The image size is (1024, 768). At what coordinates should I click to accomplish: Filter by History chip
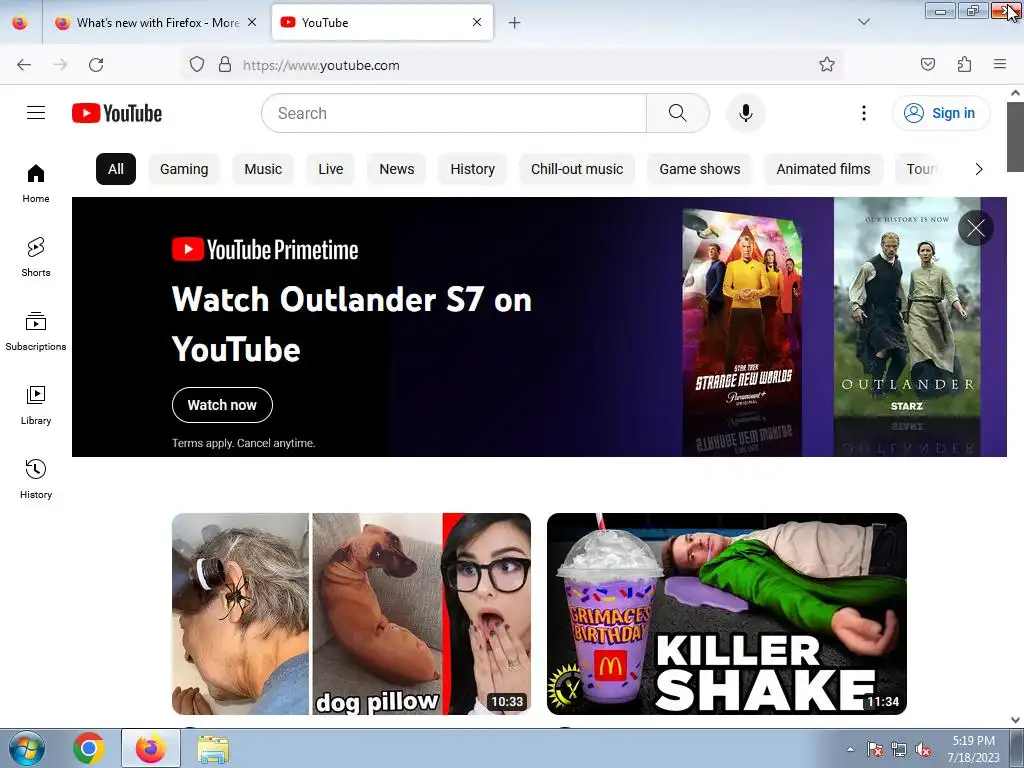[472, 169]
